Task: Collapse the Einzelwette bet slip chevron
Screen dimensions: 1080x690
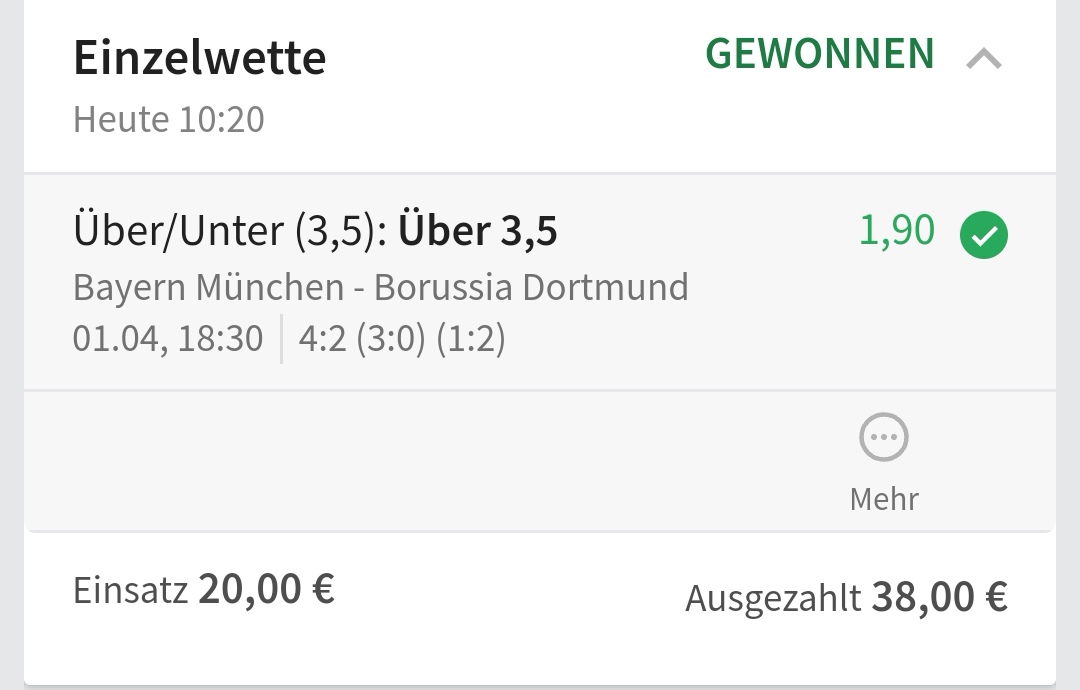Action: 984,60
